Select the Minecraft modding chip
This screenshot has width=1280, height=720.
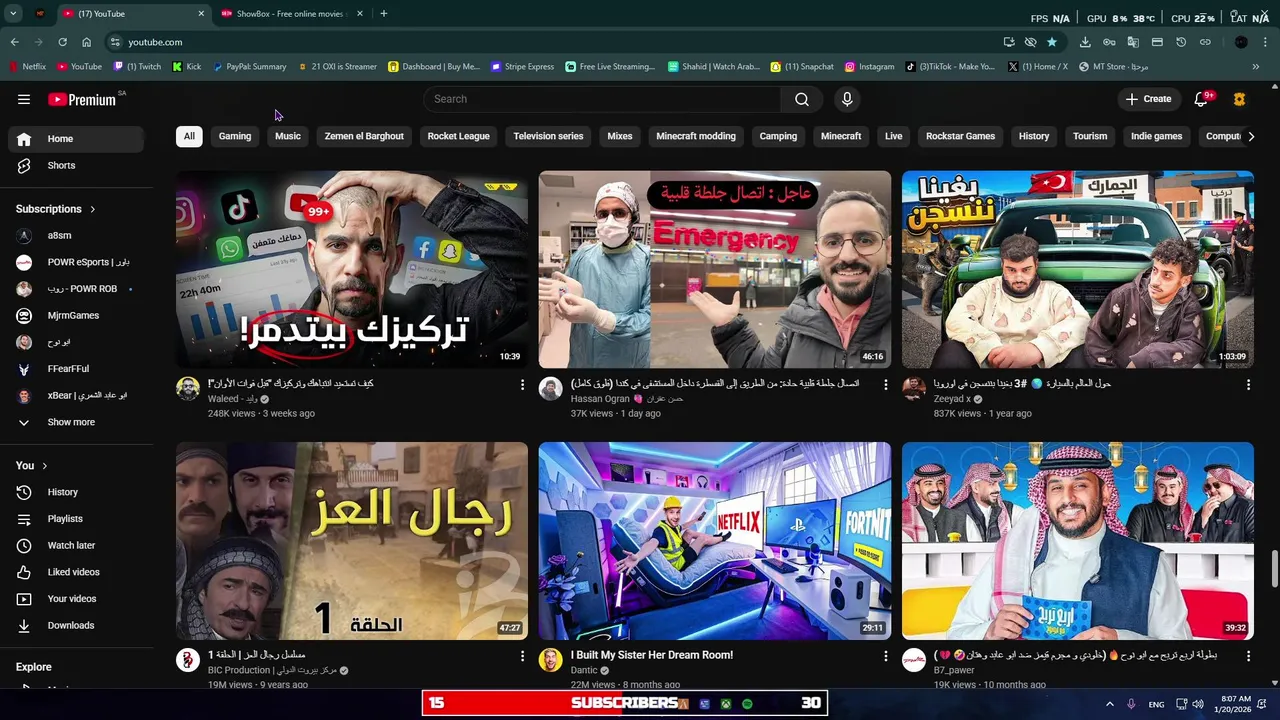coord(696,136)
